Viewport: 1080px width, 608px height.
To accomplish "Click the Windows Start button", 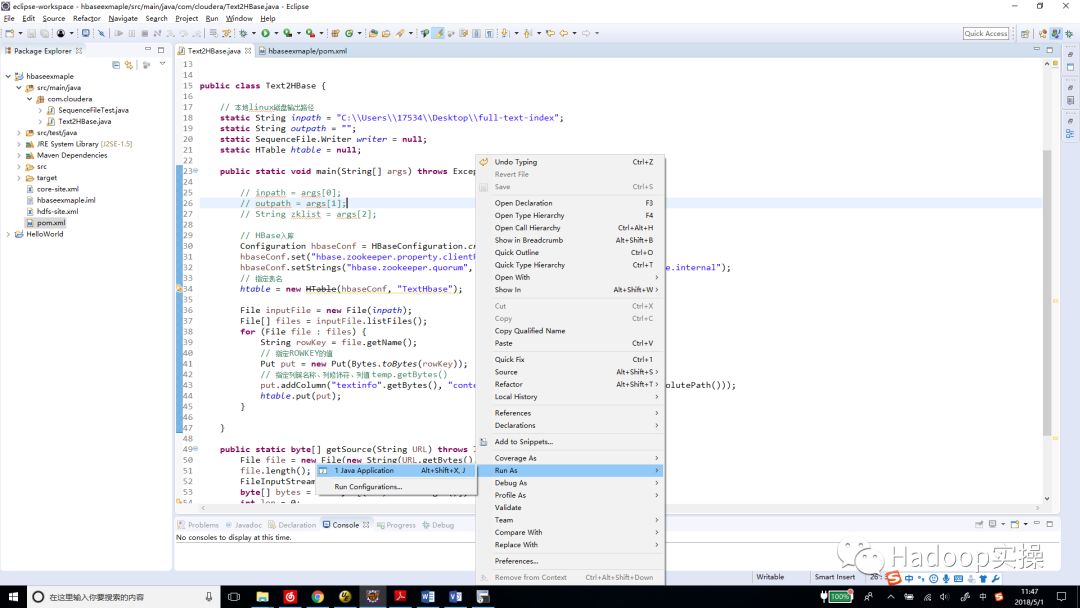I will coord(13,596).
